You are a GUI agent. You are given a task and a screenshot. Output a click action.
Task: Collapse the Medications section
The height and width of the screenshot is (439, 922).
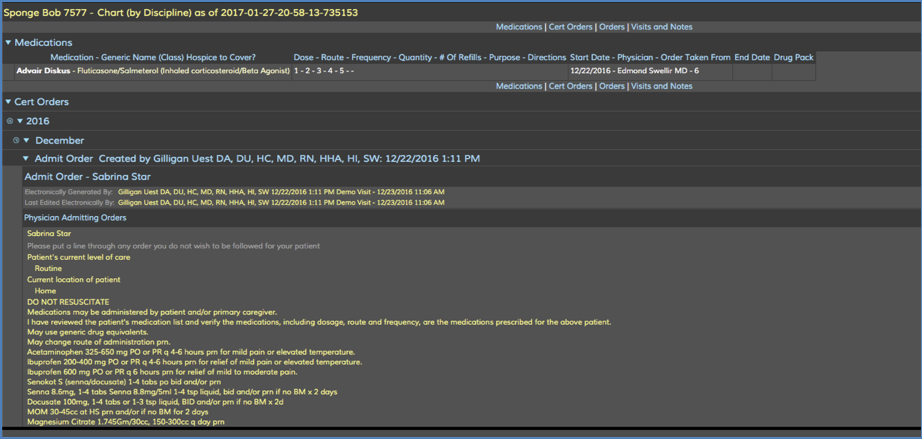tap(8, 42)
